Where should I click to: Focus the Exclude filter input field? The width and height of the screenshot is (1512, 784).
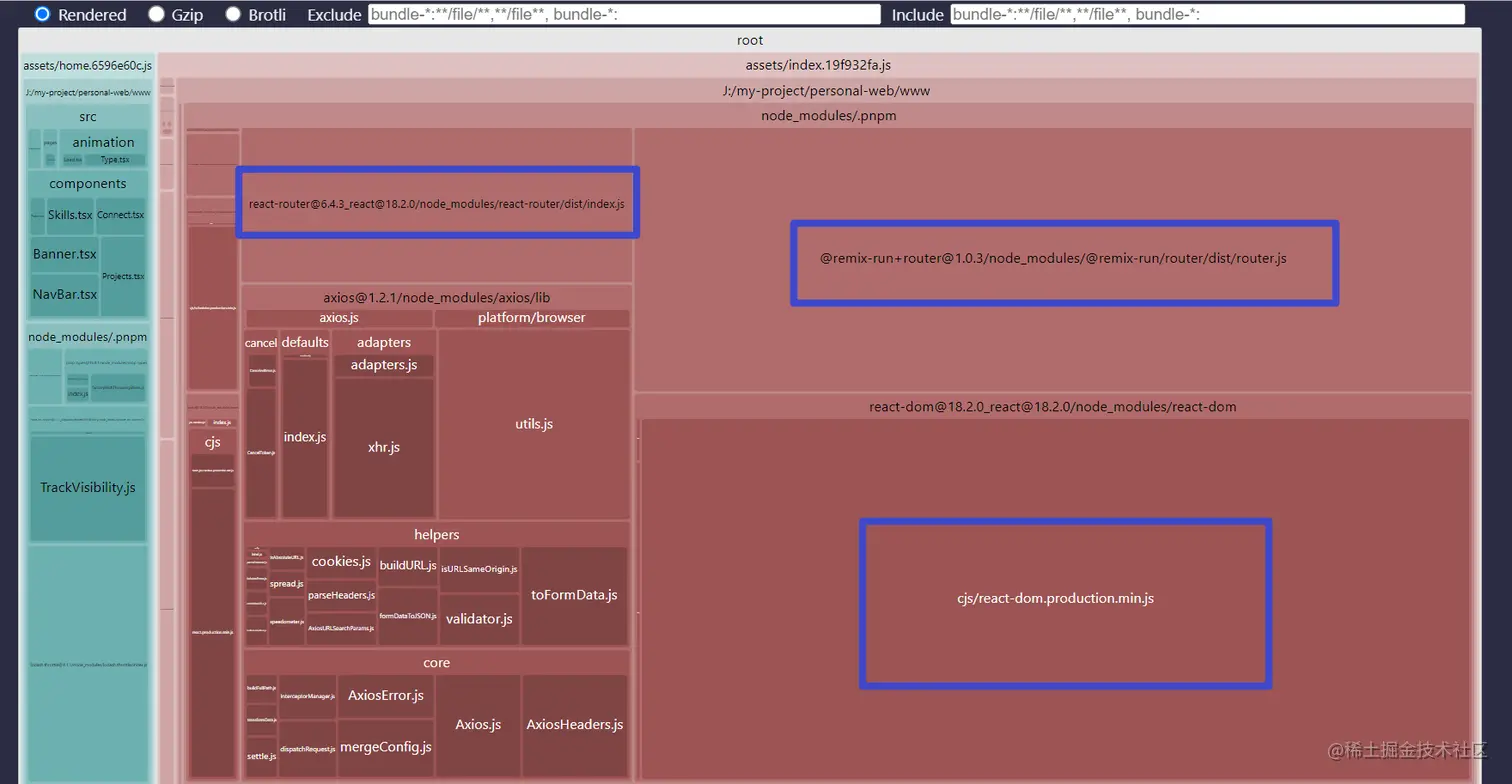[x=624, y=14]
